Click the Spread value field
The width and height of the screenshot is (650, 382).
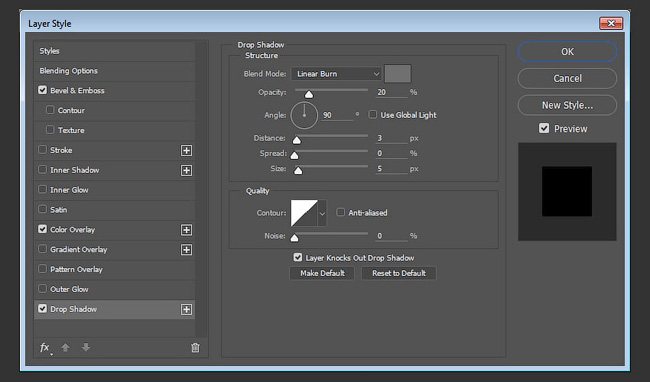(392, 153)
